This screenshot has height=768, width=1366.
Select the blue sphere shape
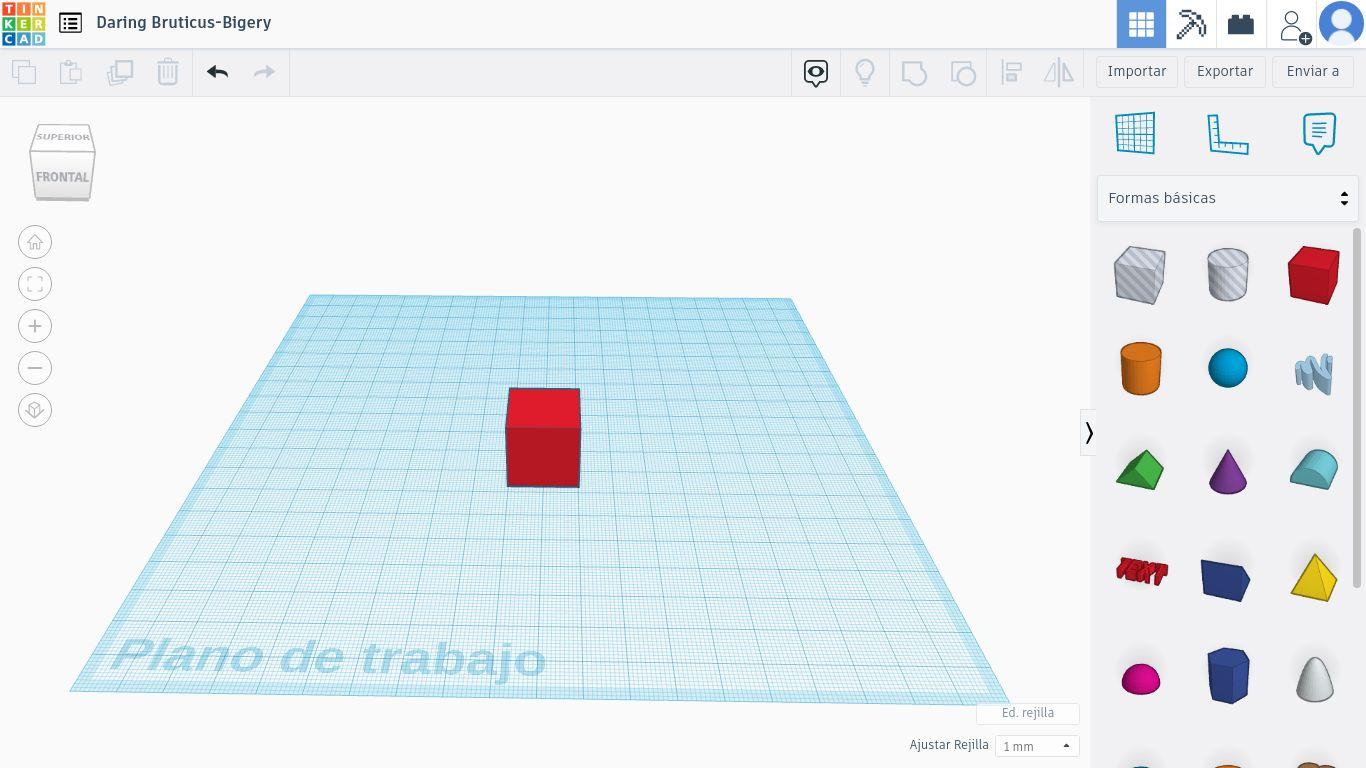click(x=1228, y=368)
